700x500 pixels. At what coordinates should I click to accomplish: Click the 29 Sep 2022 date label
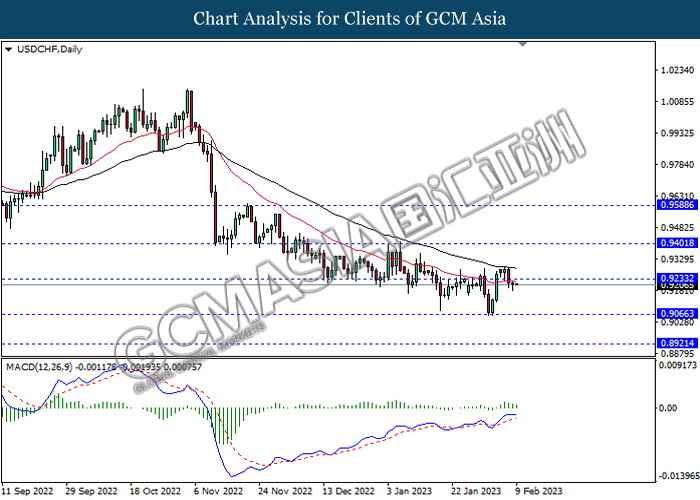click(92, 491)
